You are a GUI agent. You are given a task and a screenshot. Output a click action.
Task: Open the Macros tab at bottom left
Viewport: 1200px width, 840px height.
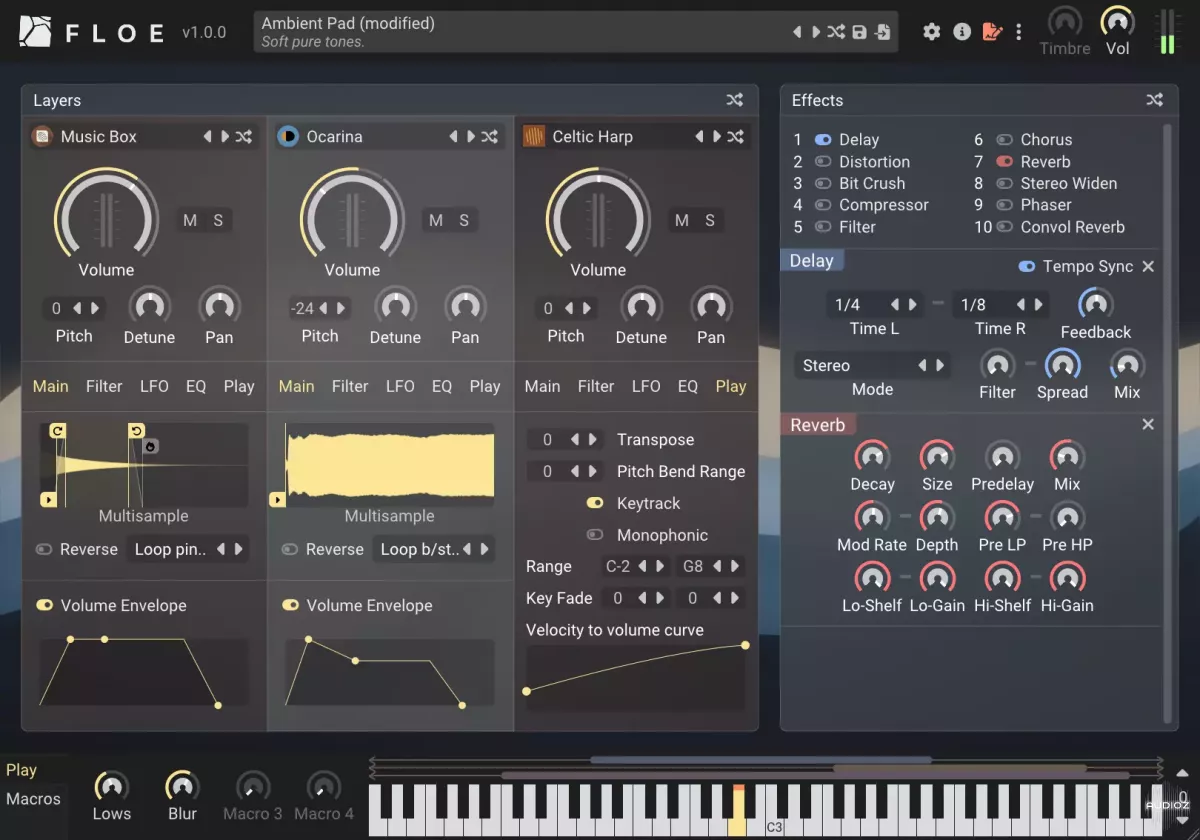click(33, 799)
